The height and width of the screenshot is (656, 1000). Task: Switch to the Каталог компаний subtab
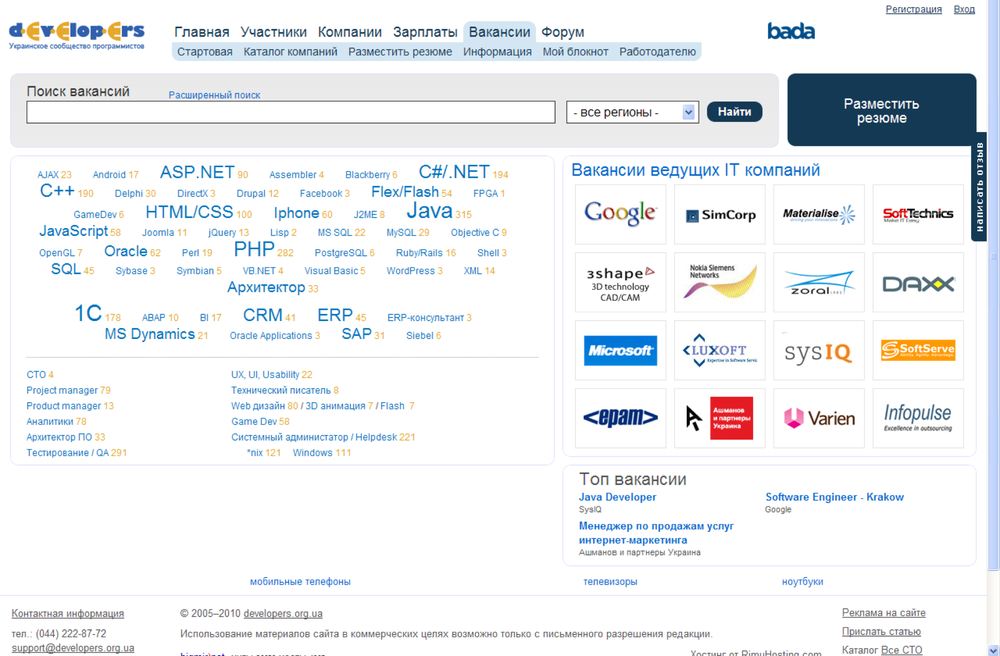coord(290,52)
